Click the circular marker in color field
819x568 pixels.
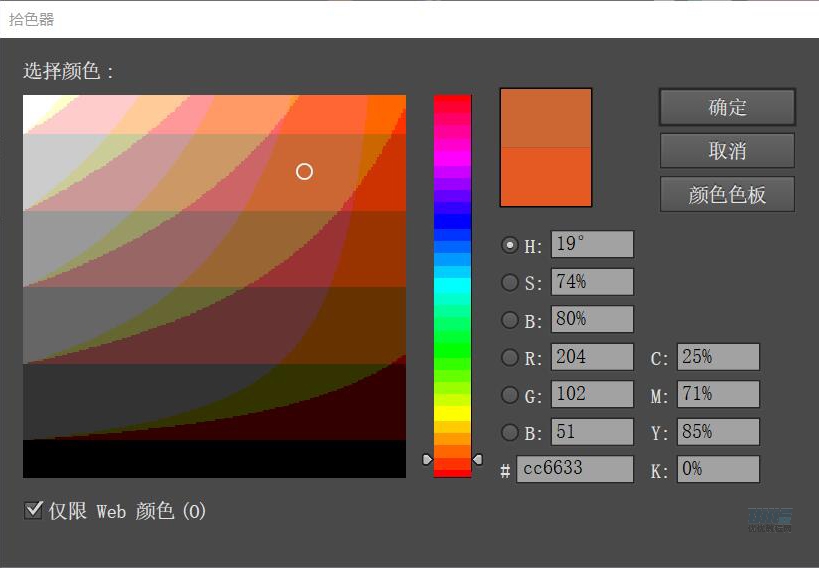305,172
